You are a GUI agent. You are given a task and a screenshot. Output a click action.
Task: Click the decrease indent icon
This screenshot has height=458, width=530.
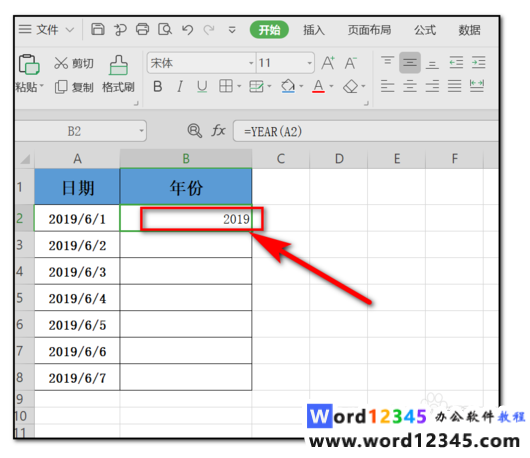click(x=456, y=63)
